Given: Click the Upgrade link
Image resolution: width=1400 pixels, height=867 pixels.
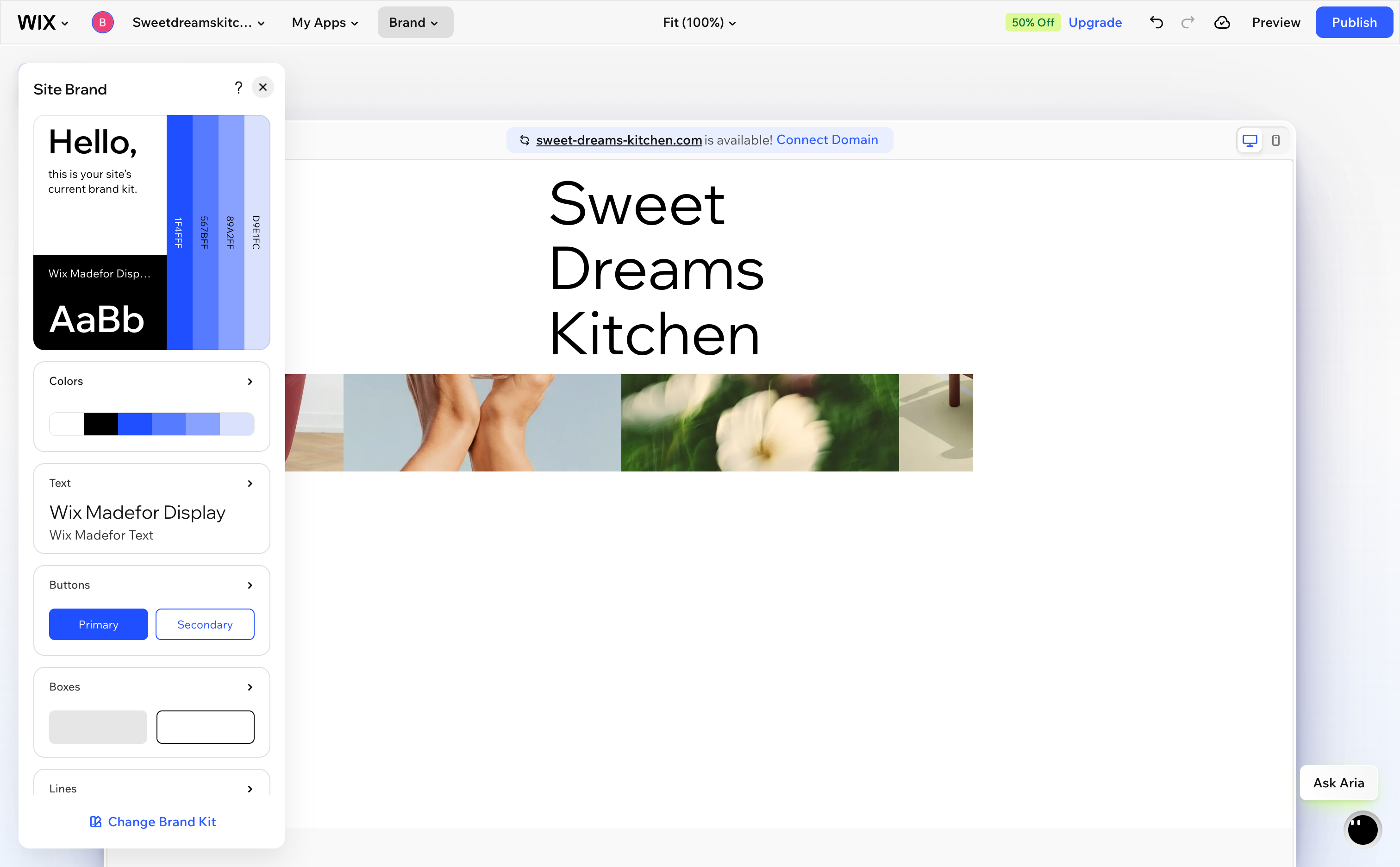Looking at the screenshot, I should (x=1094, y=22).
